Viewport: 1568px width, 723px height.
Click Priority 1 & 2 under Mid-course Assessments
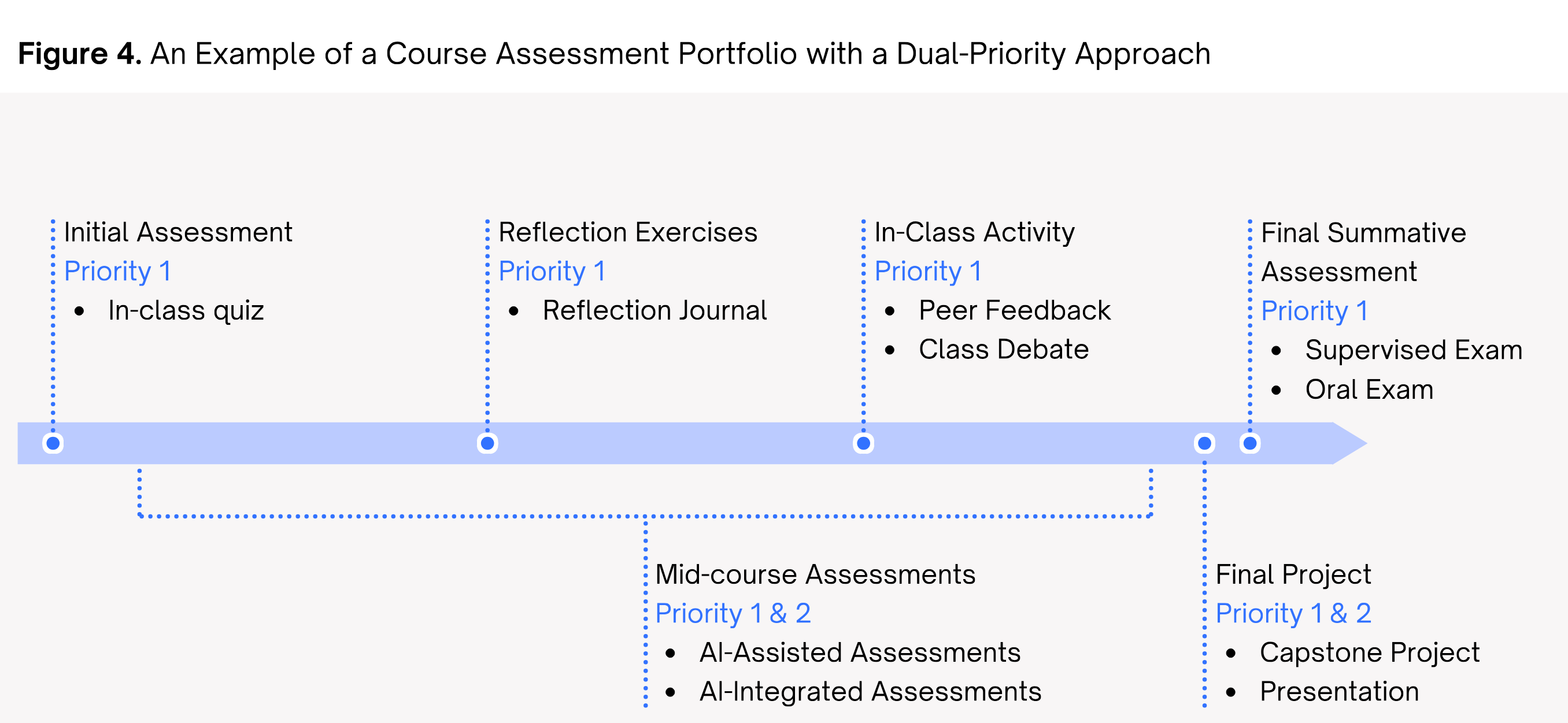733,613
